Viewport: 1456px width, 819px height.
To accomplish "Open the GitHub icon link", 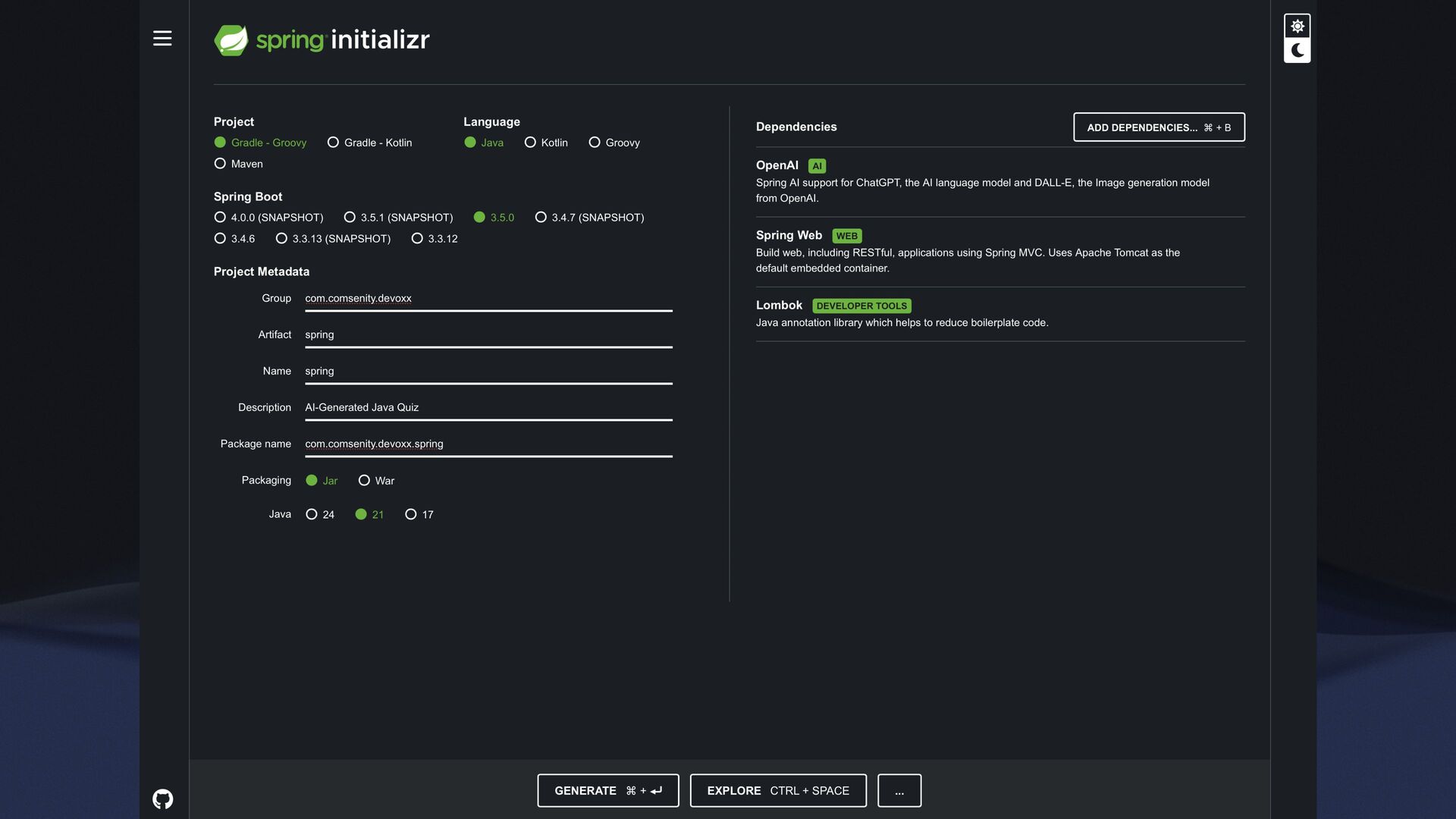I will [162, 799].
